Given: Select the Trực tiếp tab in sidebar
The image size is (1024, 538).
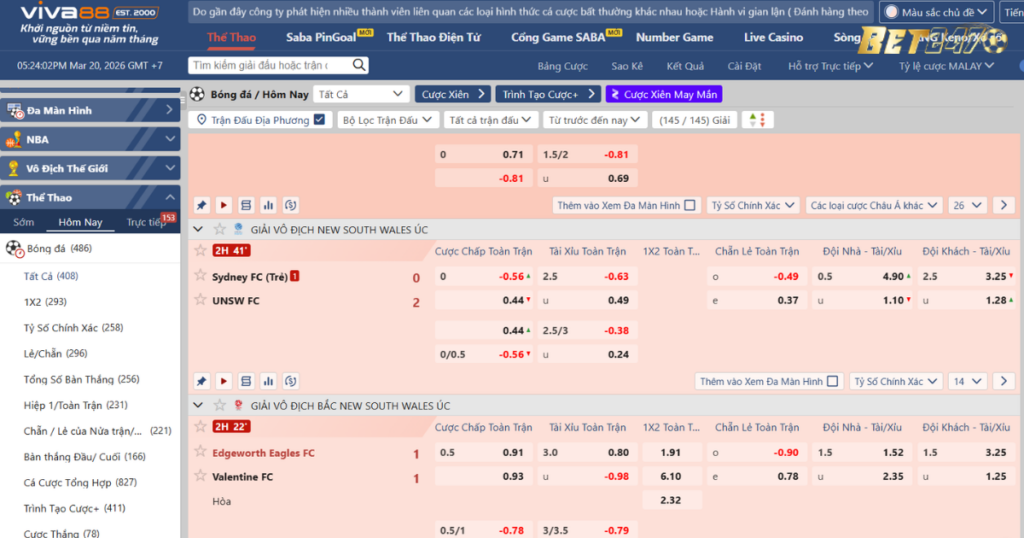Looking at the screenshot, I should [146, 223].
